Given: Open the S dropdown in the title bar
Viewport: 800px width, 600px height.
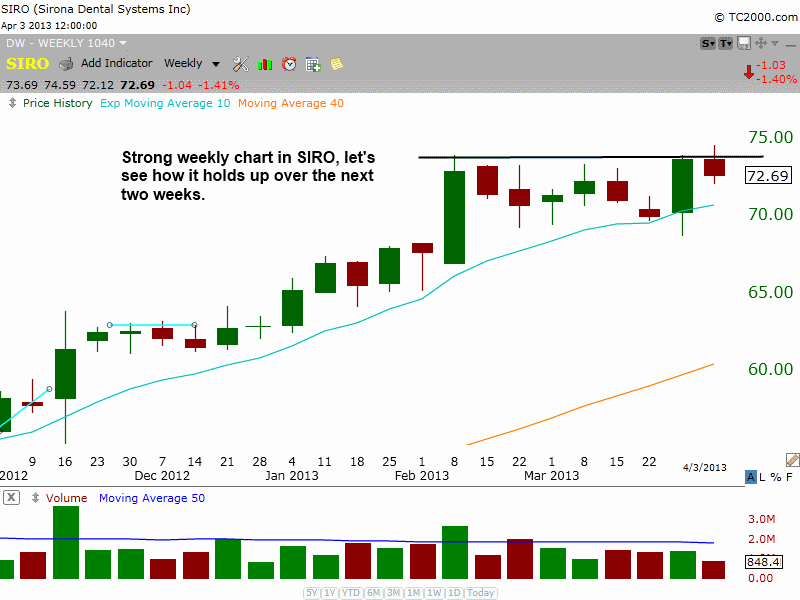Looking at the screenshot, I should coord(708,43).
